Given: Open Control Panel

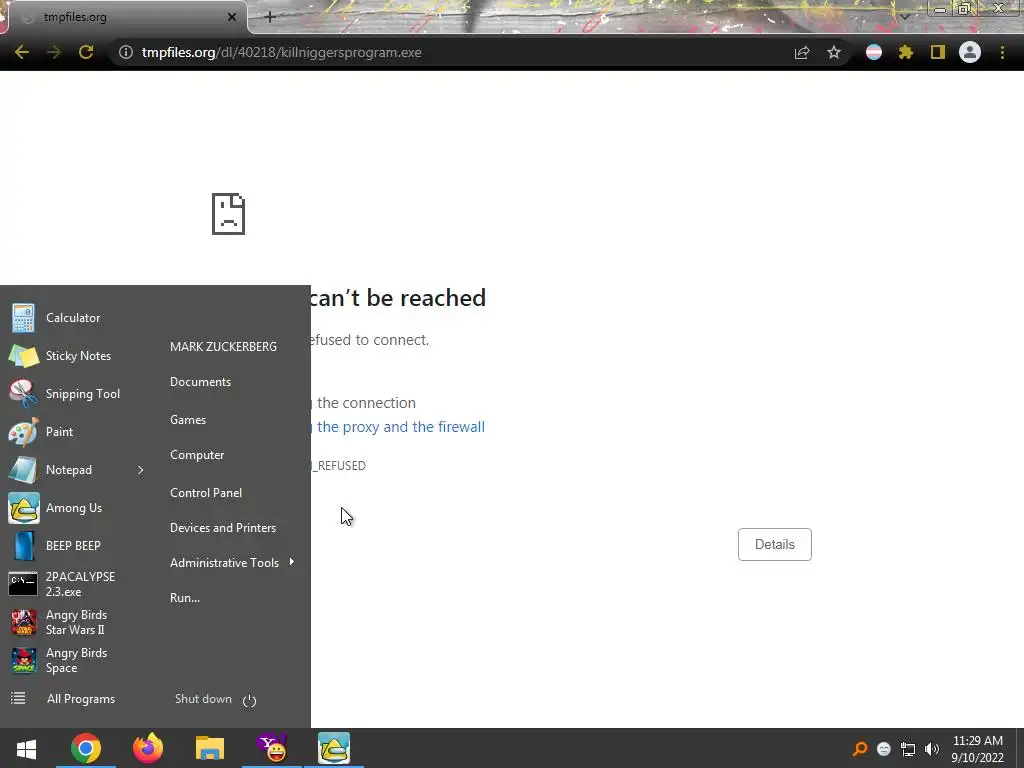Looking at the screenshot, I should coord(206,493).
